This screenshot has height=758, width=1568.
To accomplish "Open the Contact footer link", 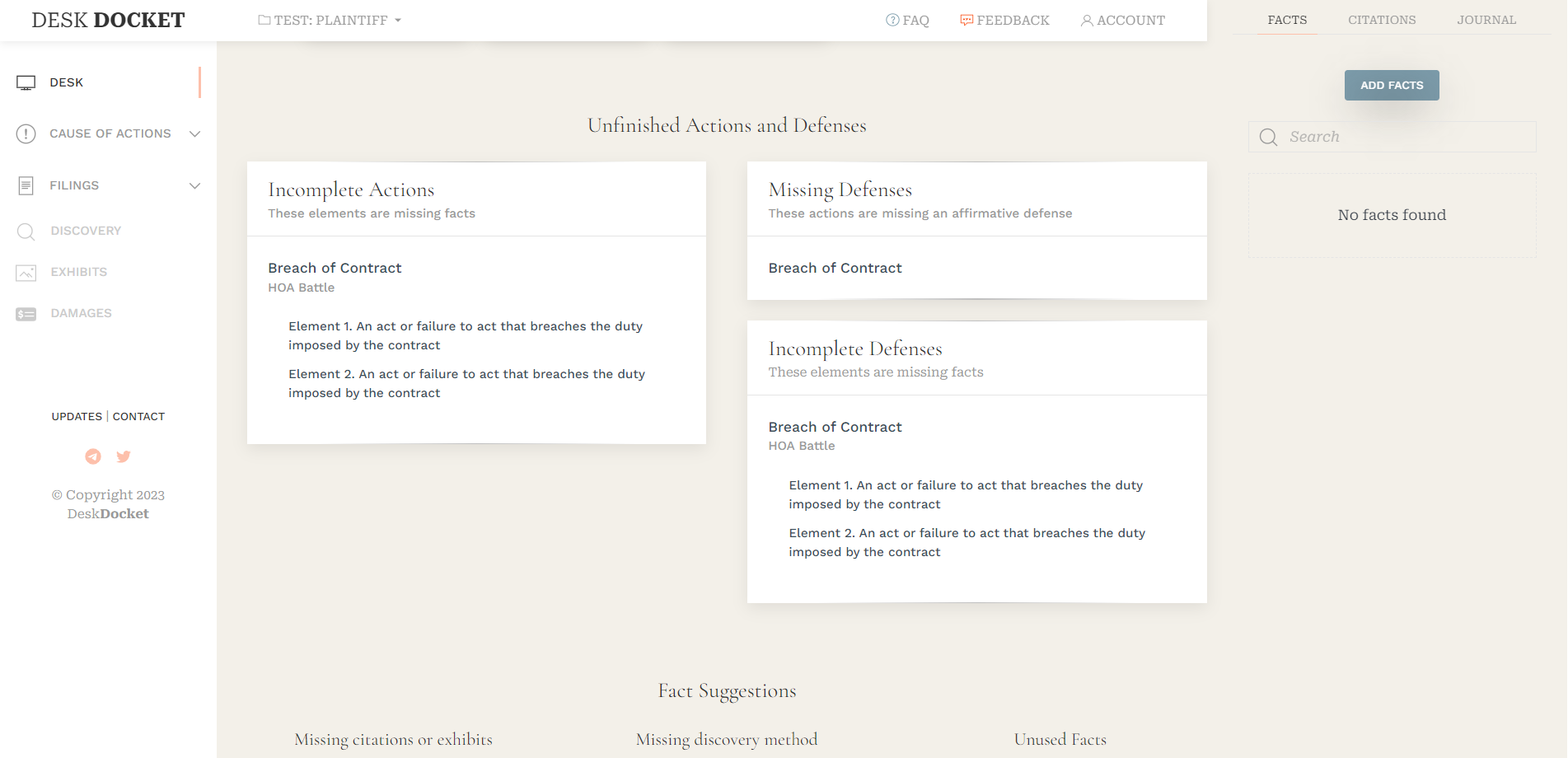I will click(x=138, y=417).
